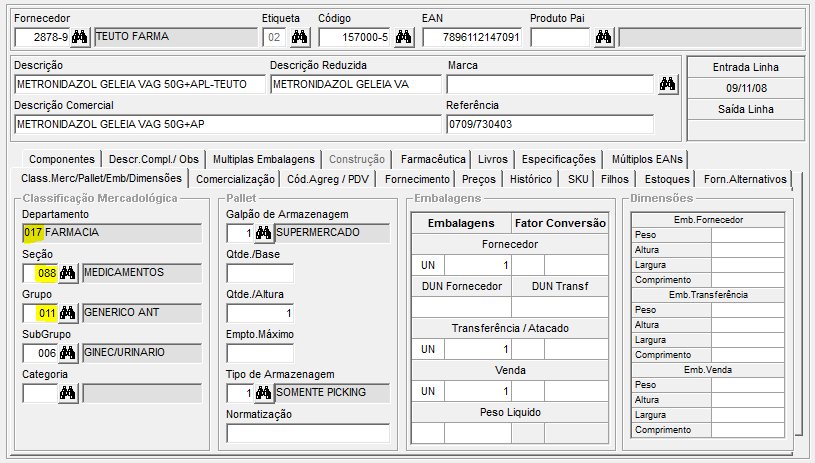Click the Grupo code field 011
Screen dimensions: 815x463
point(40,313)
